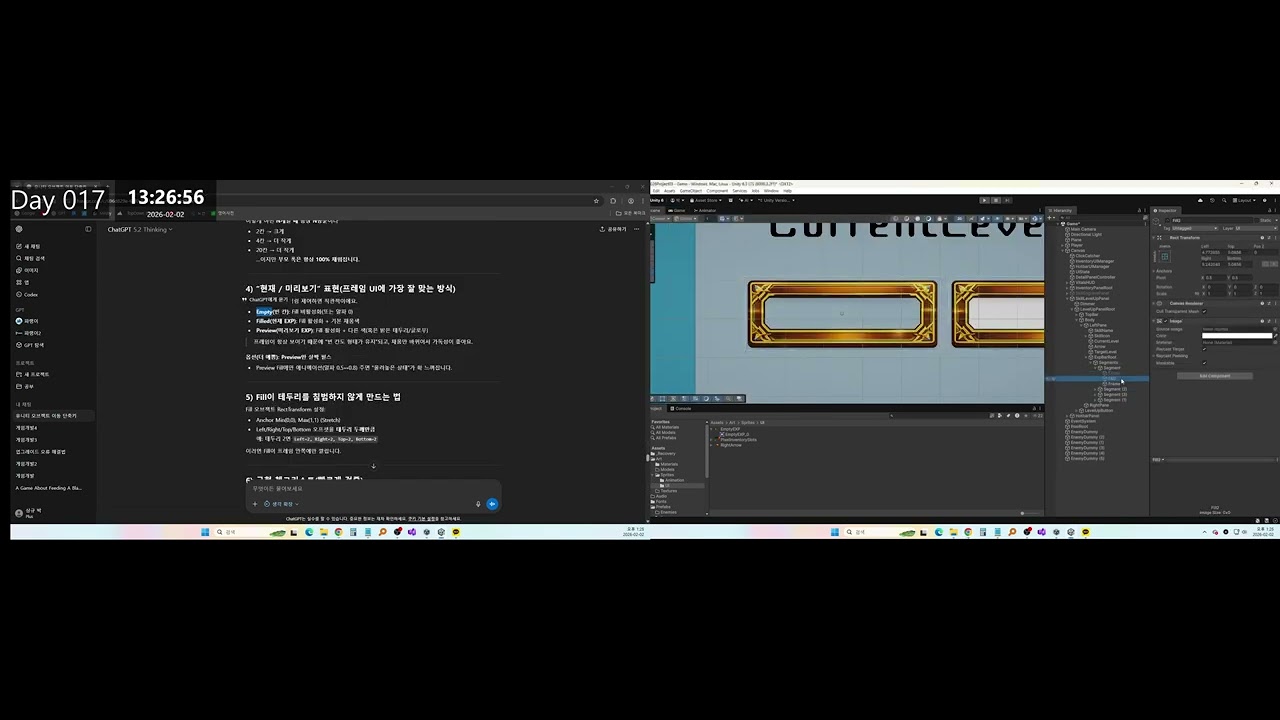The height and width of the screenshot is (720, 1280).
Task: Open the Asset Store dropdown in Unity
Action: 706,200
